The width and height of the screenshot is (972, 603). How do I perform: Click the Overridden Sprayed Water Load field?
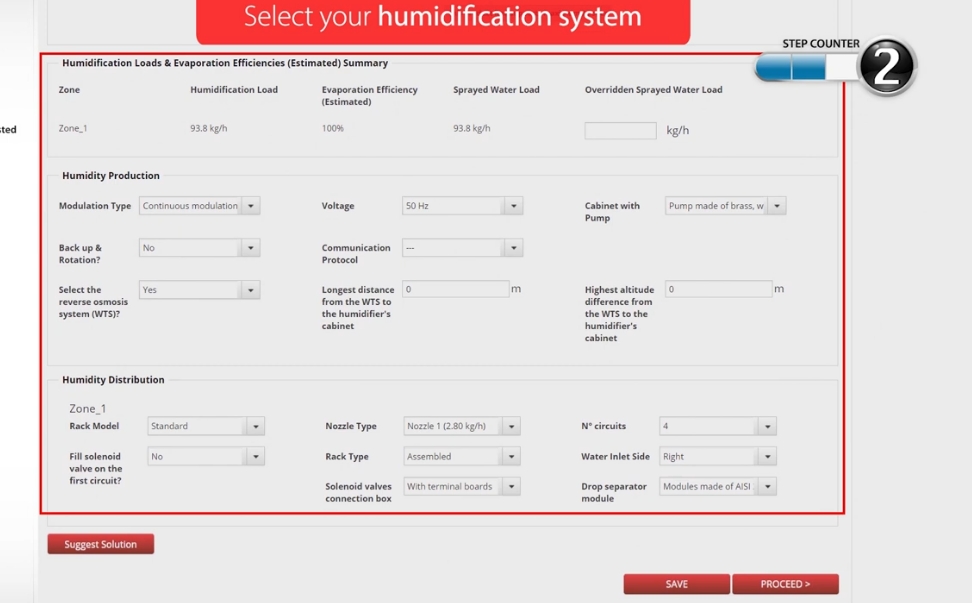pos(620,130)
